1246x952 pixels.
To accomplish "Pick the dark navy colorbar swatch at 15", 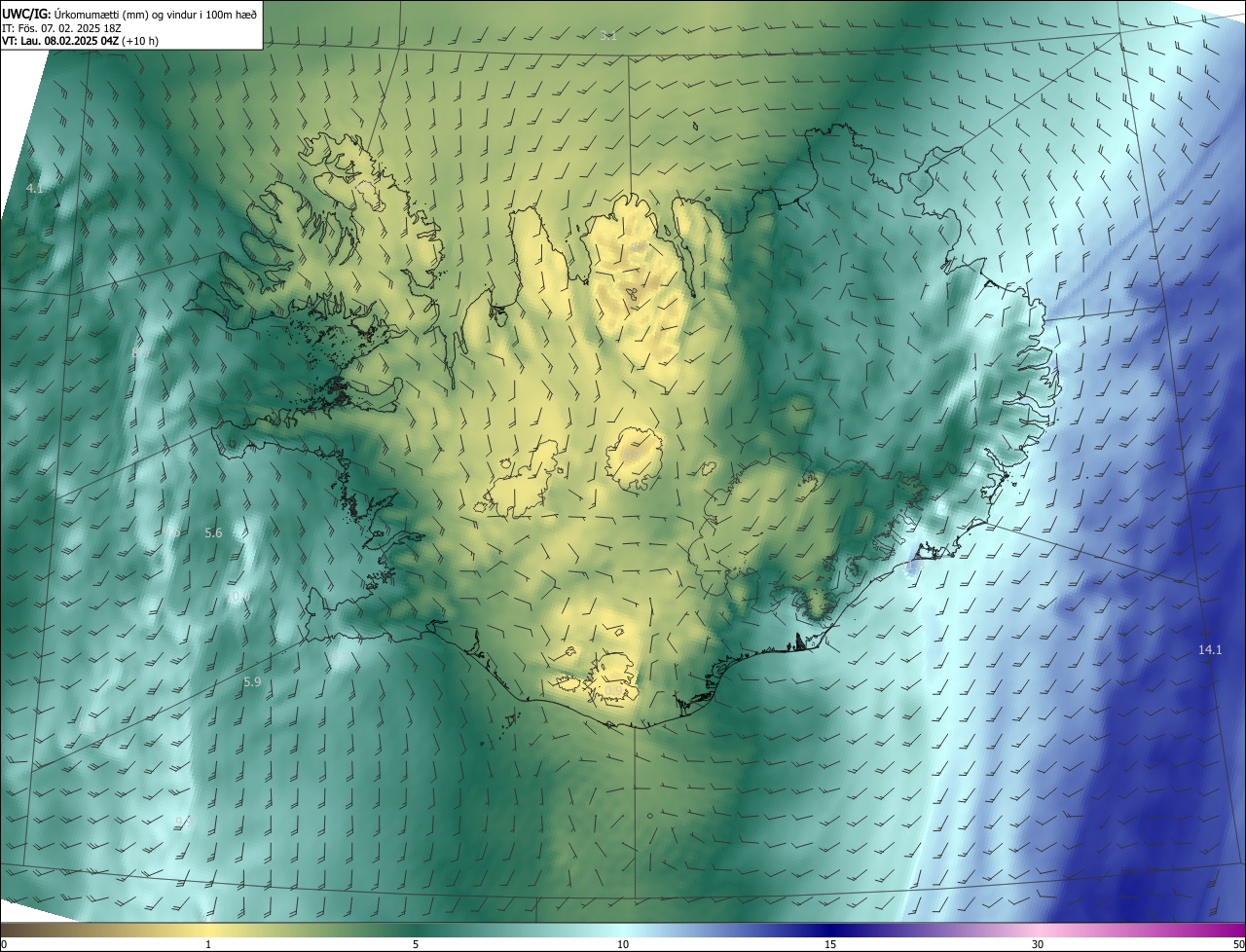I will pyautogui.click(x=830, y=930).
